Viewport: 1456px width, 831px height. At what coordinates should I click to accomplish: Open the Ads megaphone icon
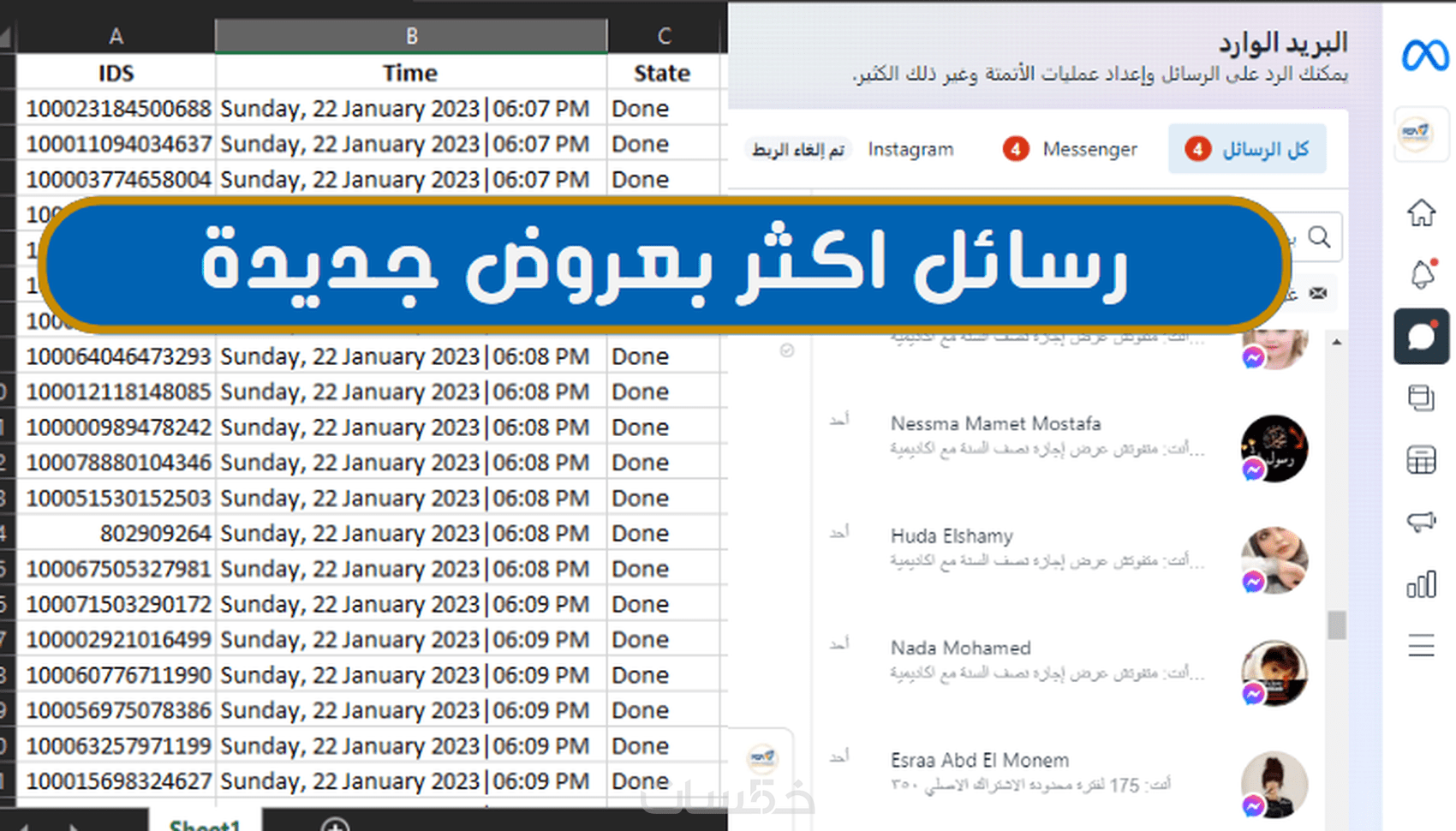coord(1421,521)
